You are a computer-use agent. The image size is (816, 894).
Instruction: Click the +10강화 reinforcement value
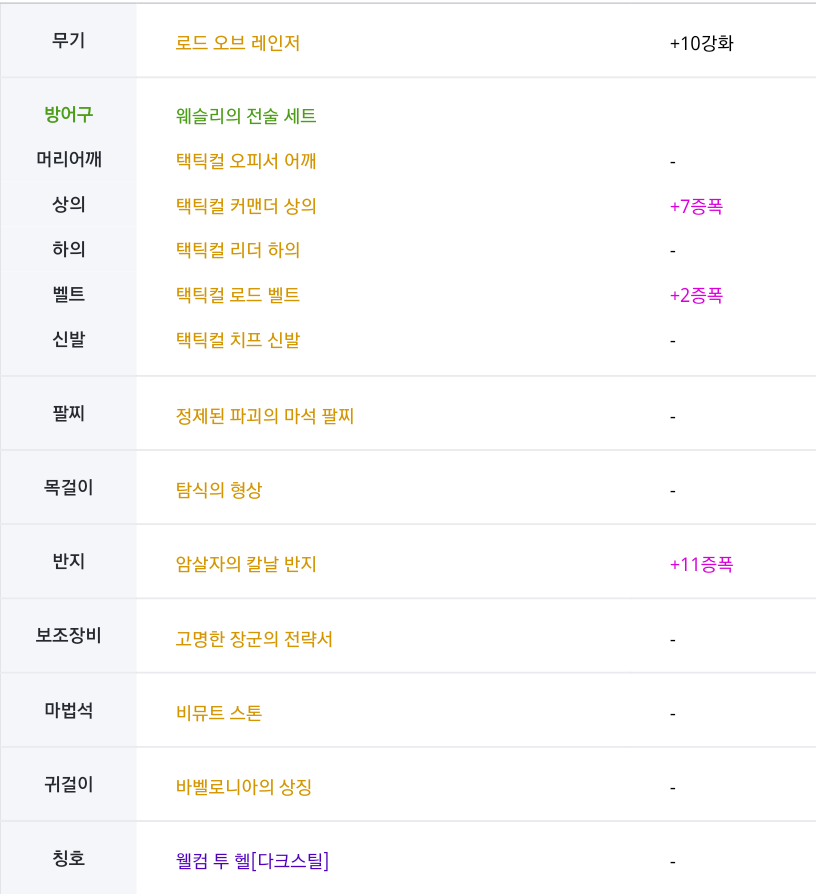[x=701, y=44]
